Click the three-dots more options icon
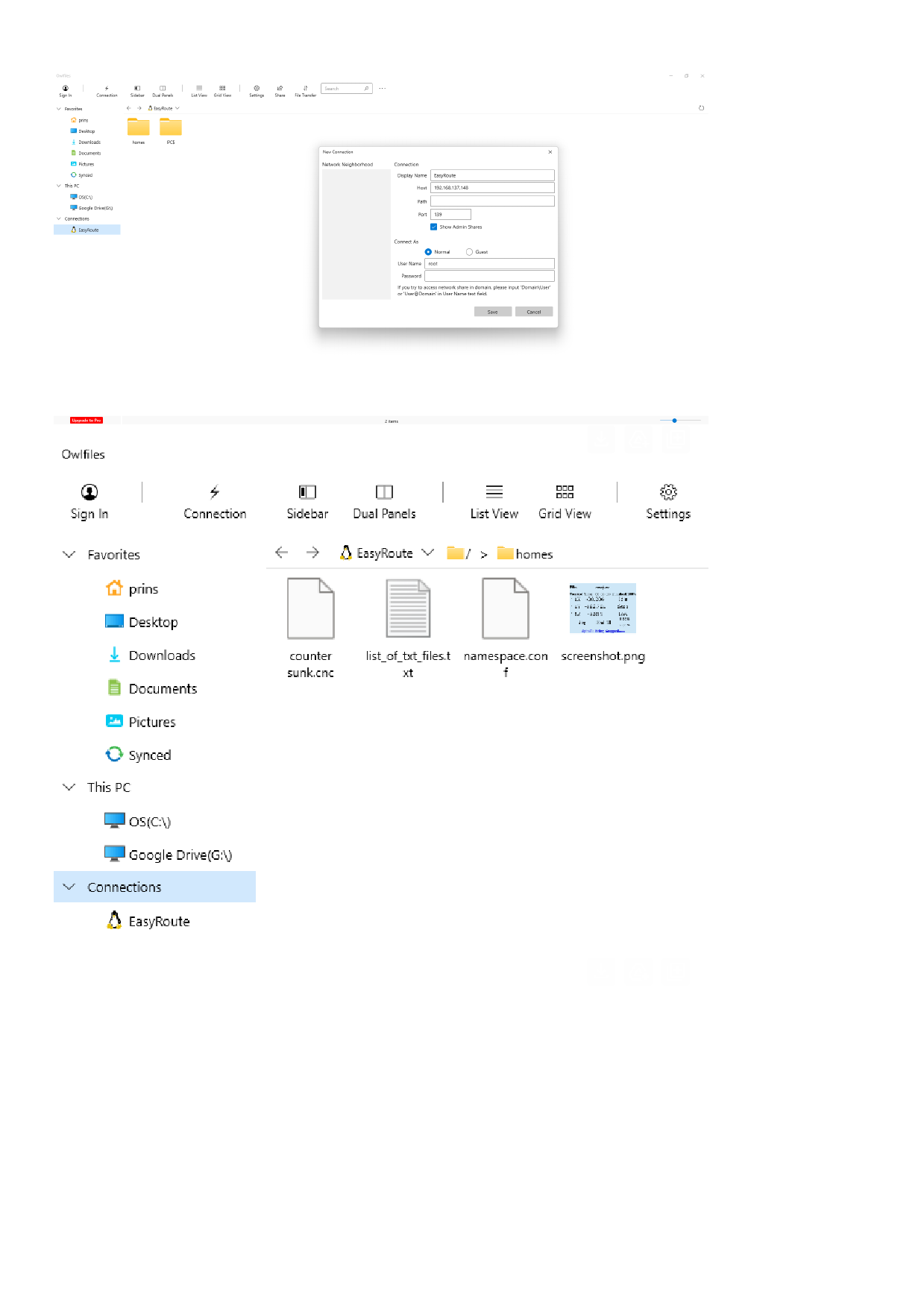Screen dimensions: 924x1308 click(x=383, y=89)
